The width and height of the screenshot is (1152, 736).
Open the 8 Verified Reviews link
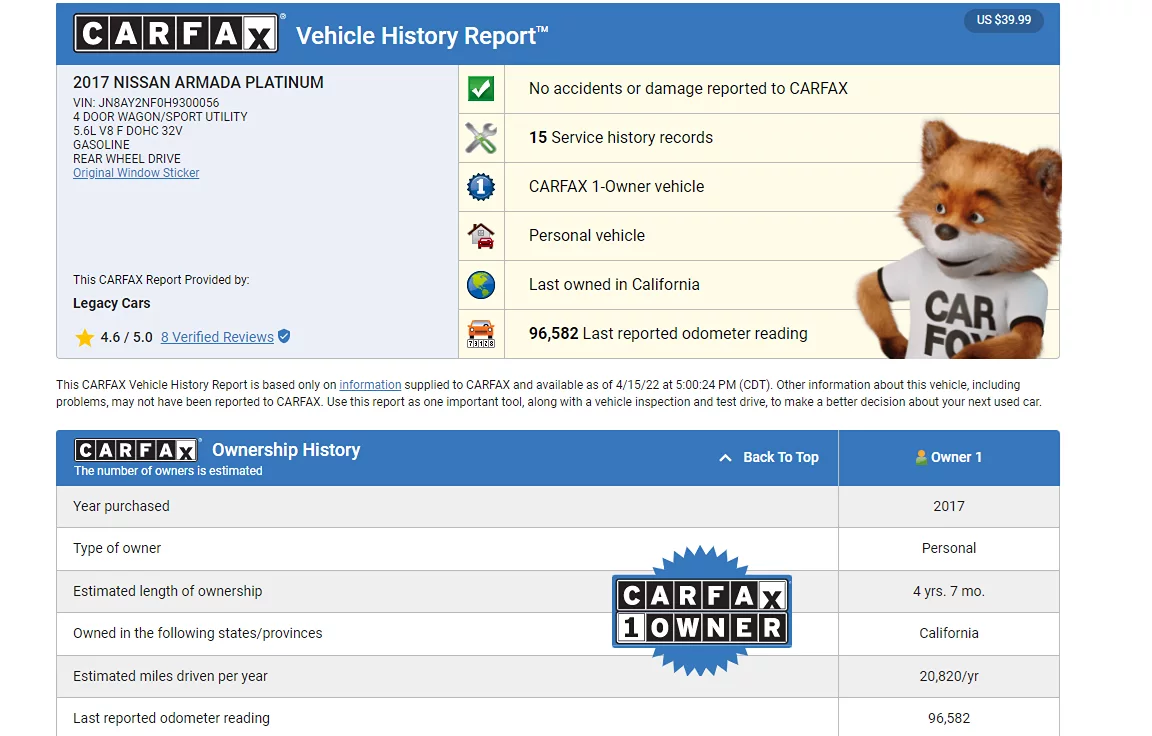click(x=217, y=338)
